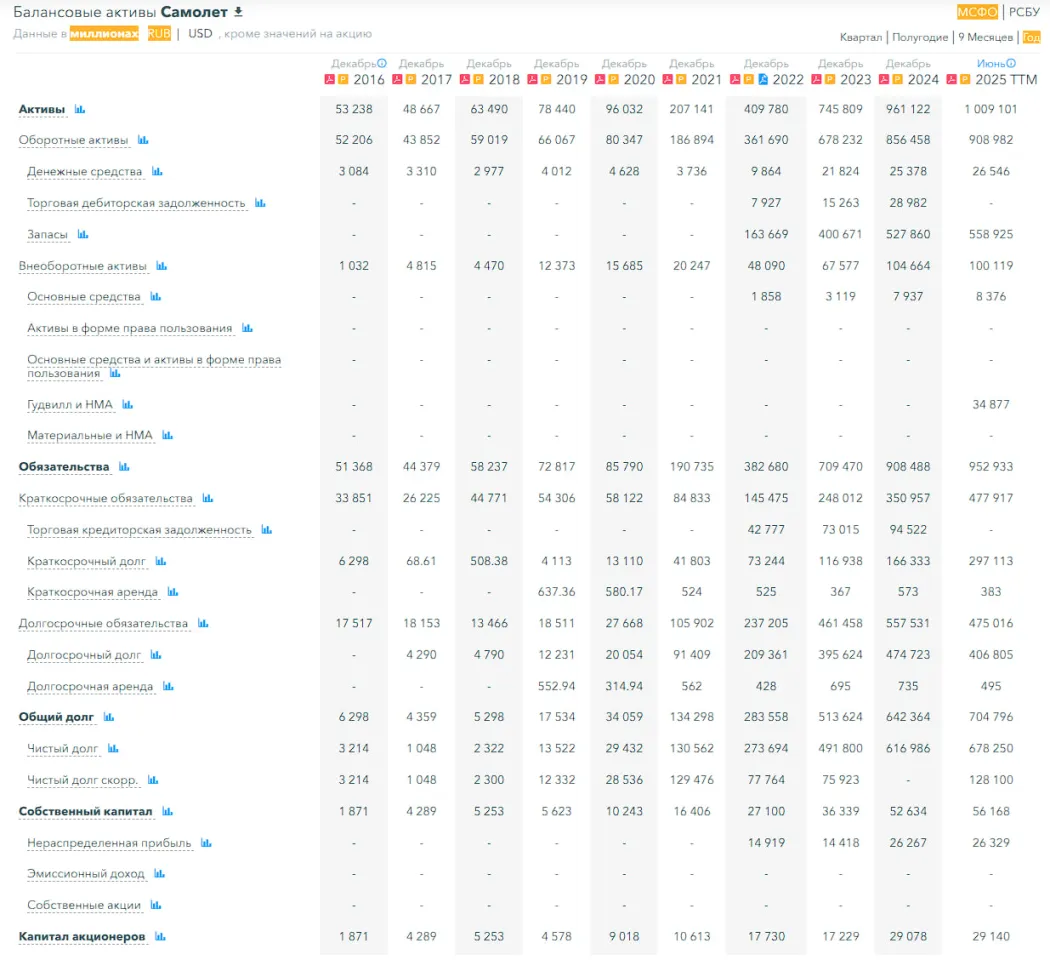Click the Чистый долг row link

pos(62,748)
